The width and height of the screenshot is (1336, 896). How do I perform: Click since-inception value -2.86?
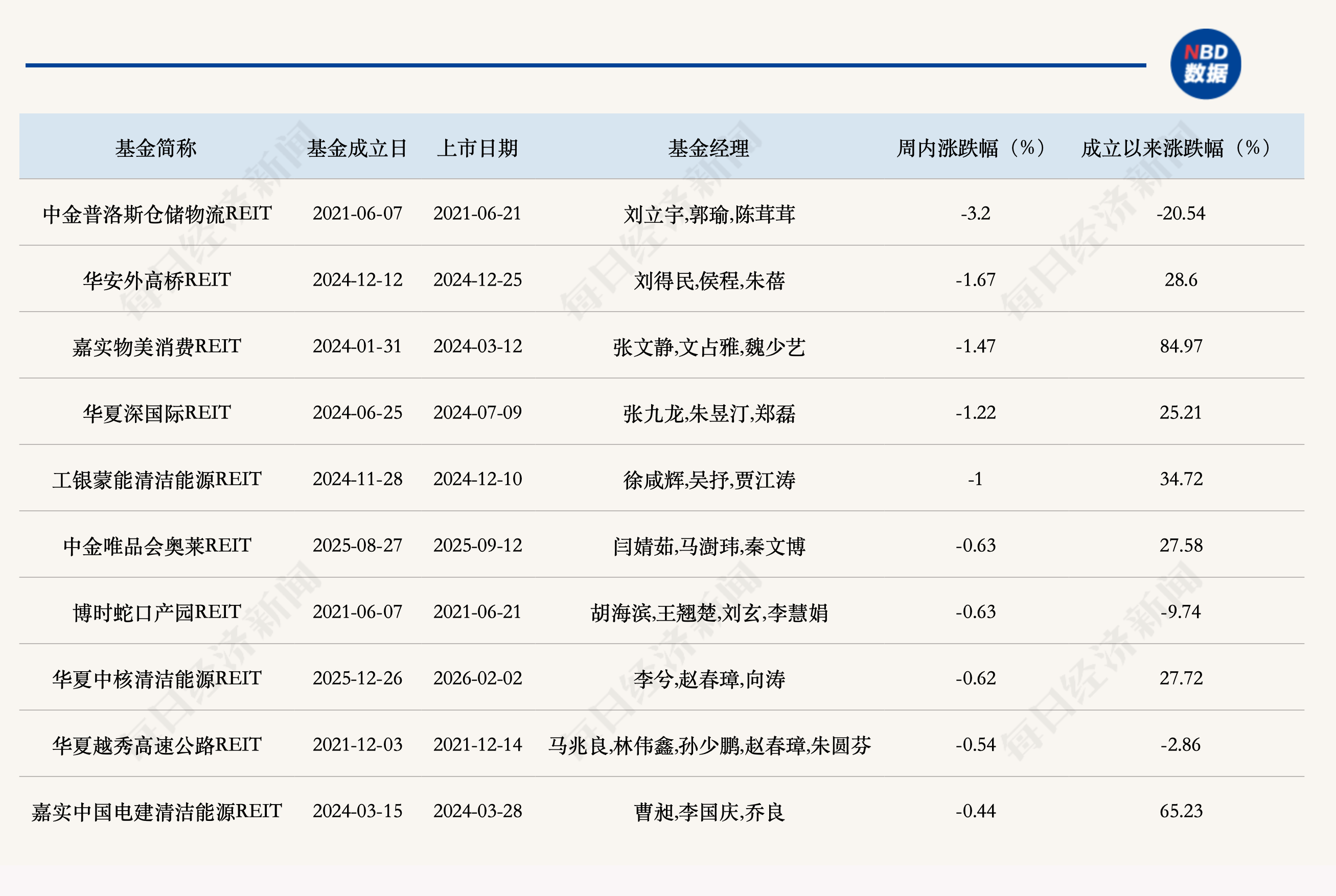click(x=1181, y=745)
